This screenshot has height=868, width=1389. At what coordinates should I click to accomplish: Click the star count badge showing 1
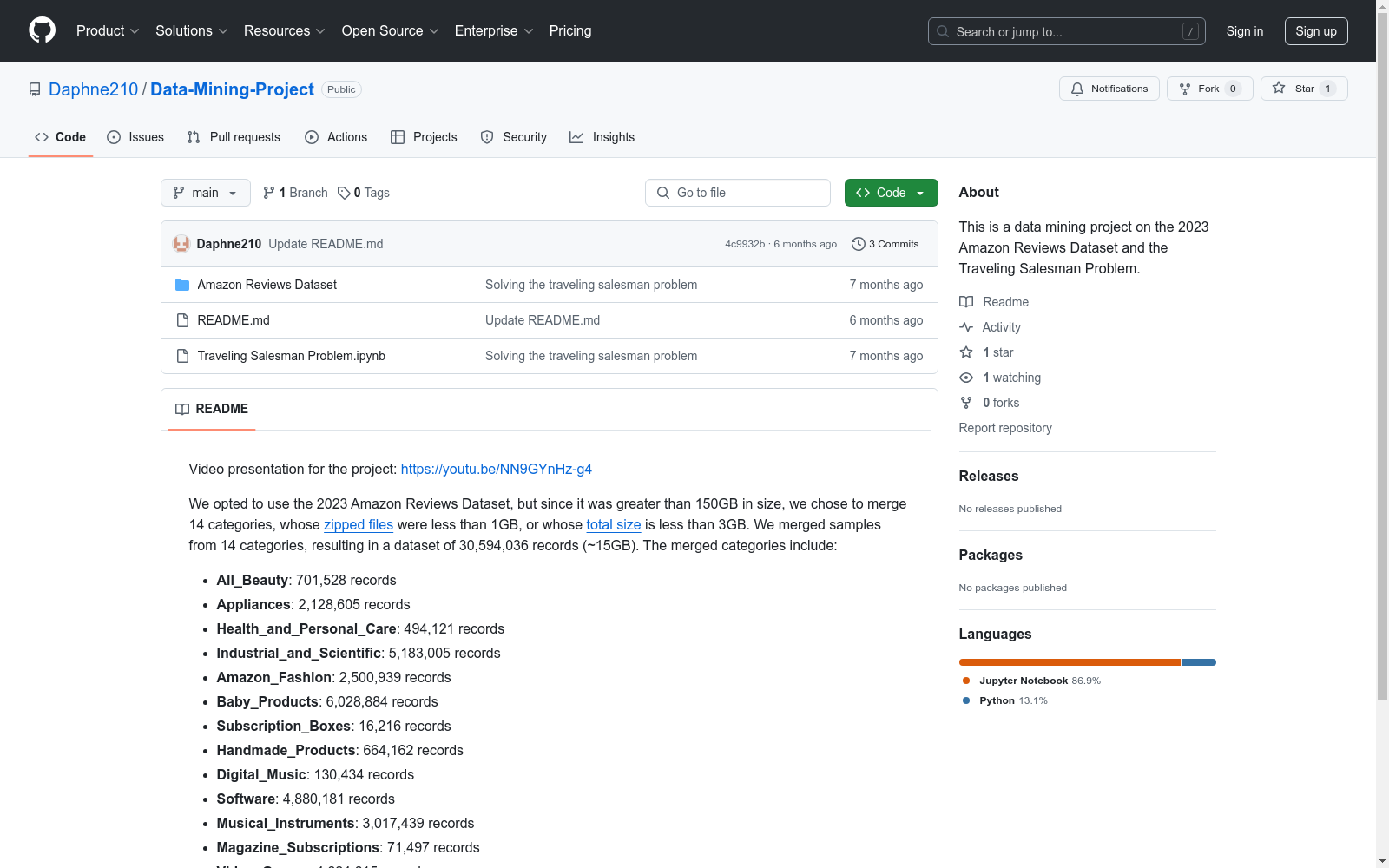click(1327, 89)
